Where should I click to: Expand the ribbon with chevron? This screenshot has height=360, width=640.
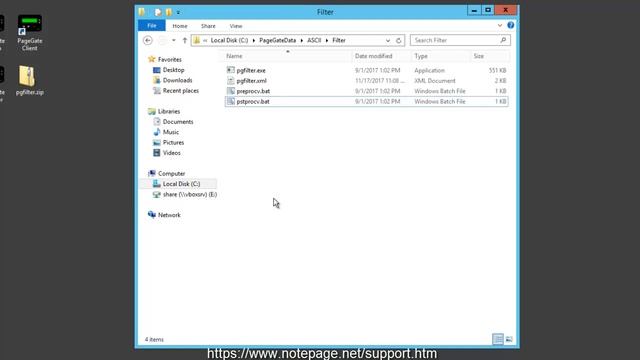500,25
